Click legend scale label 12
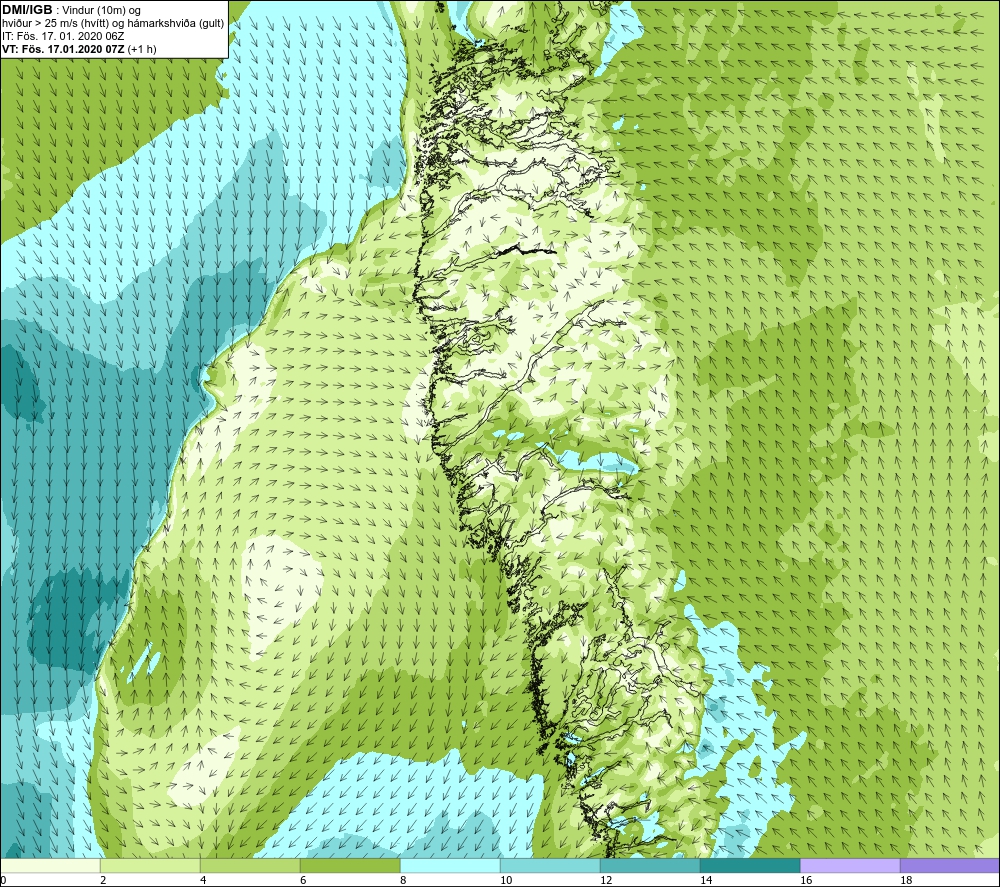The image size is (1000, 887). (x=606, y=881)
